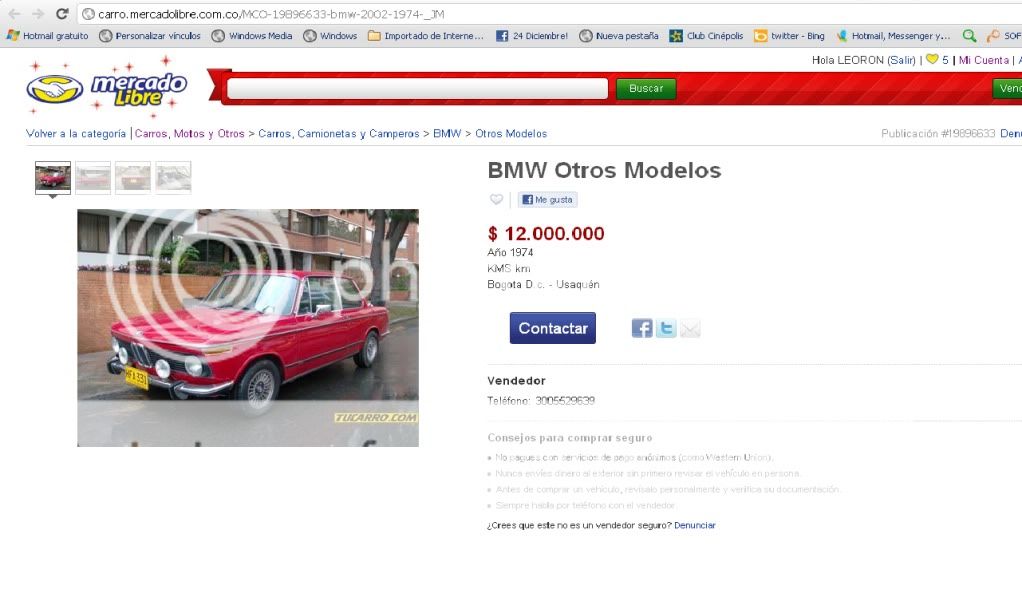Click the Denunciar link below the safety tips

coord(695,525)
